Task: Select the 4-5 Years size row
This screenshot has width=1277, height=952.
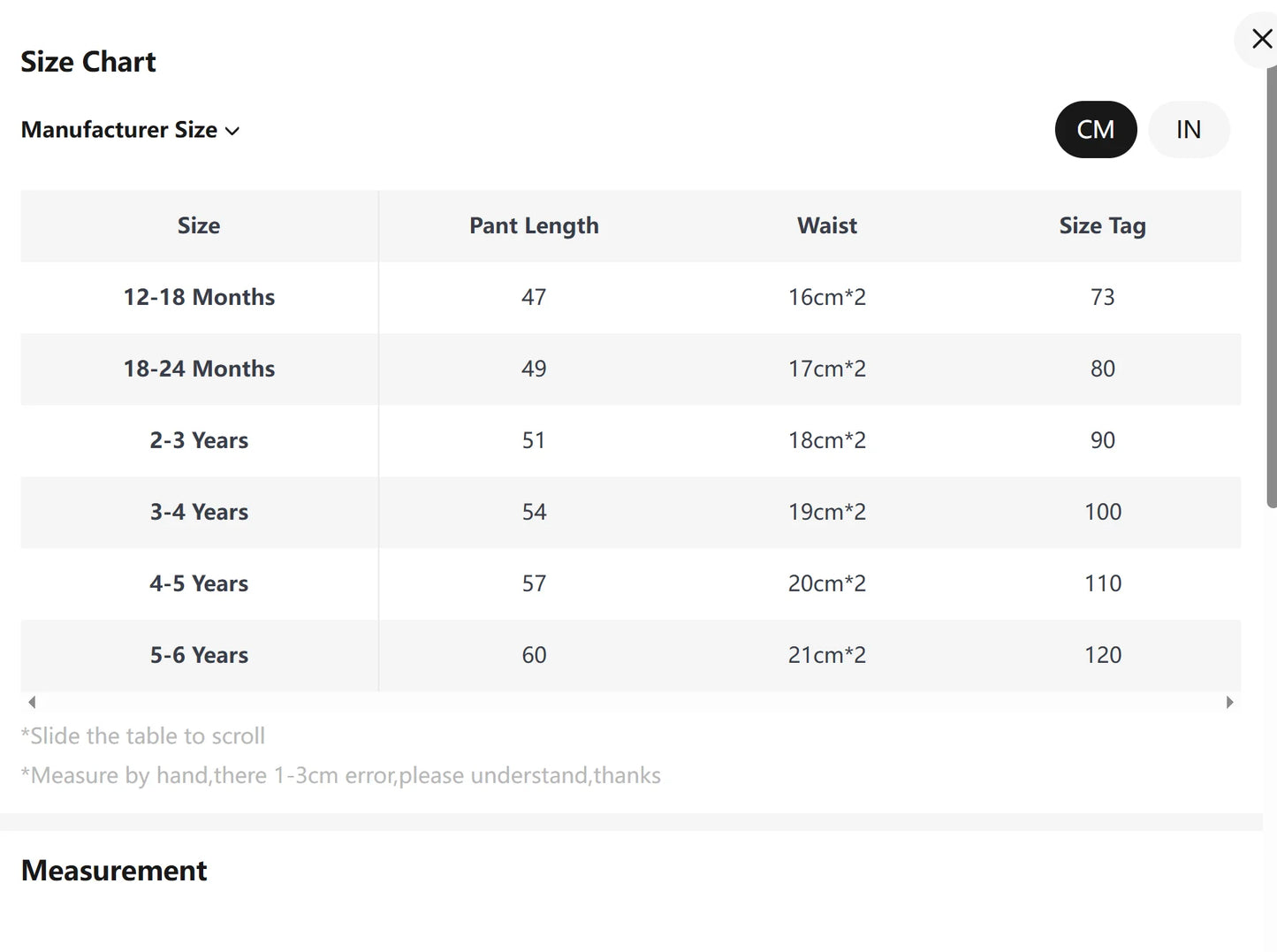Action: tap(199, 583)
